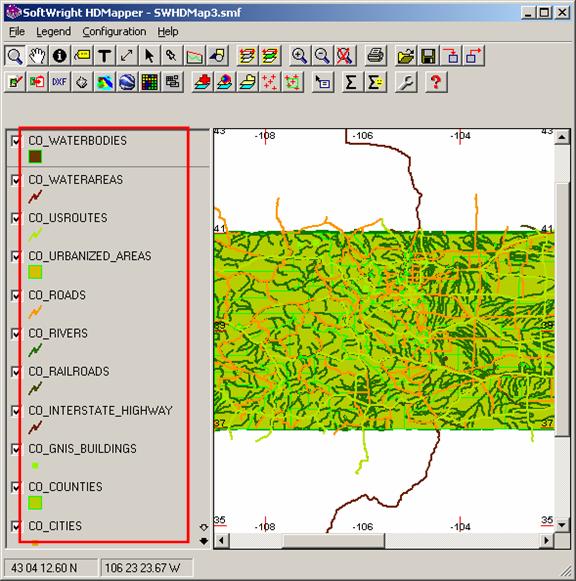The width and height of the screenshot is (576, 581).
Task: Print the map with printer icon
Action: [x=375, y=56]
